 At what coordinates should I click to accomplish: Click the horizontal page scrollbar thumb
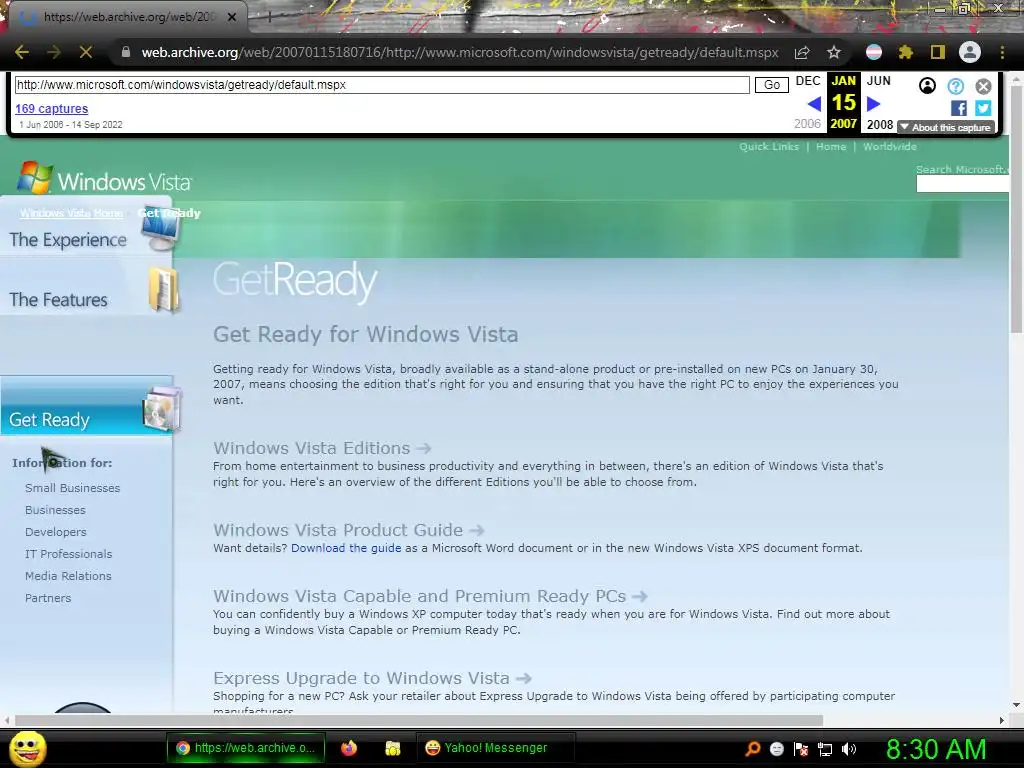pyautogui.click(x=419, y=720)
